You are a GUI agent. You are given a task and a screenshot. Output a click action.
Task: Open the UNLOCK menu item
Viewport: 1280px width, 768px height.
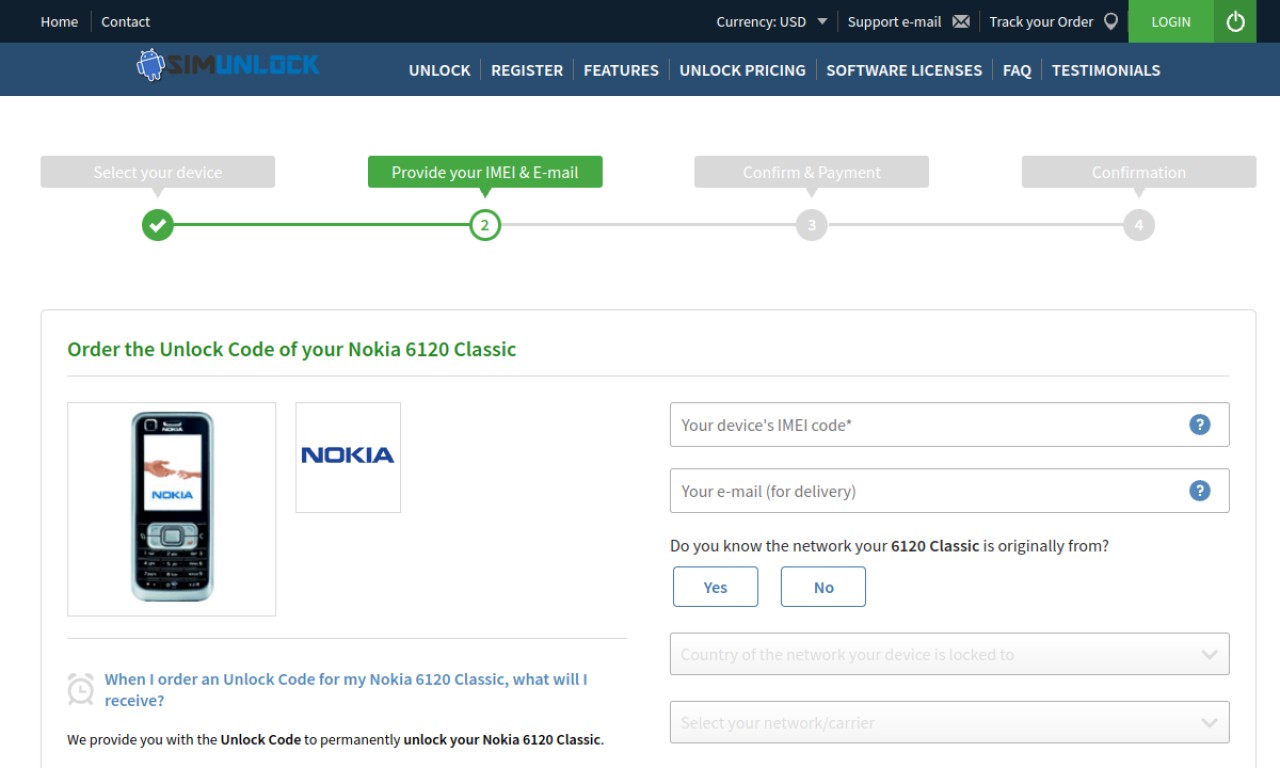pos(439,70)
